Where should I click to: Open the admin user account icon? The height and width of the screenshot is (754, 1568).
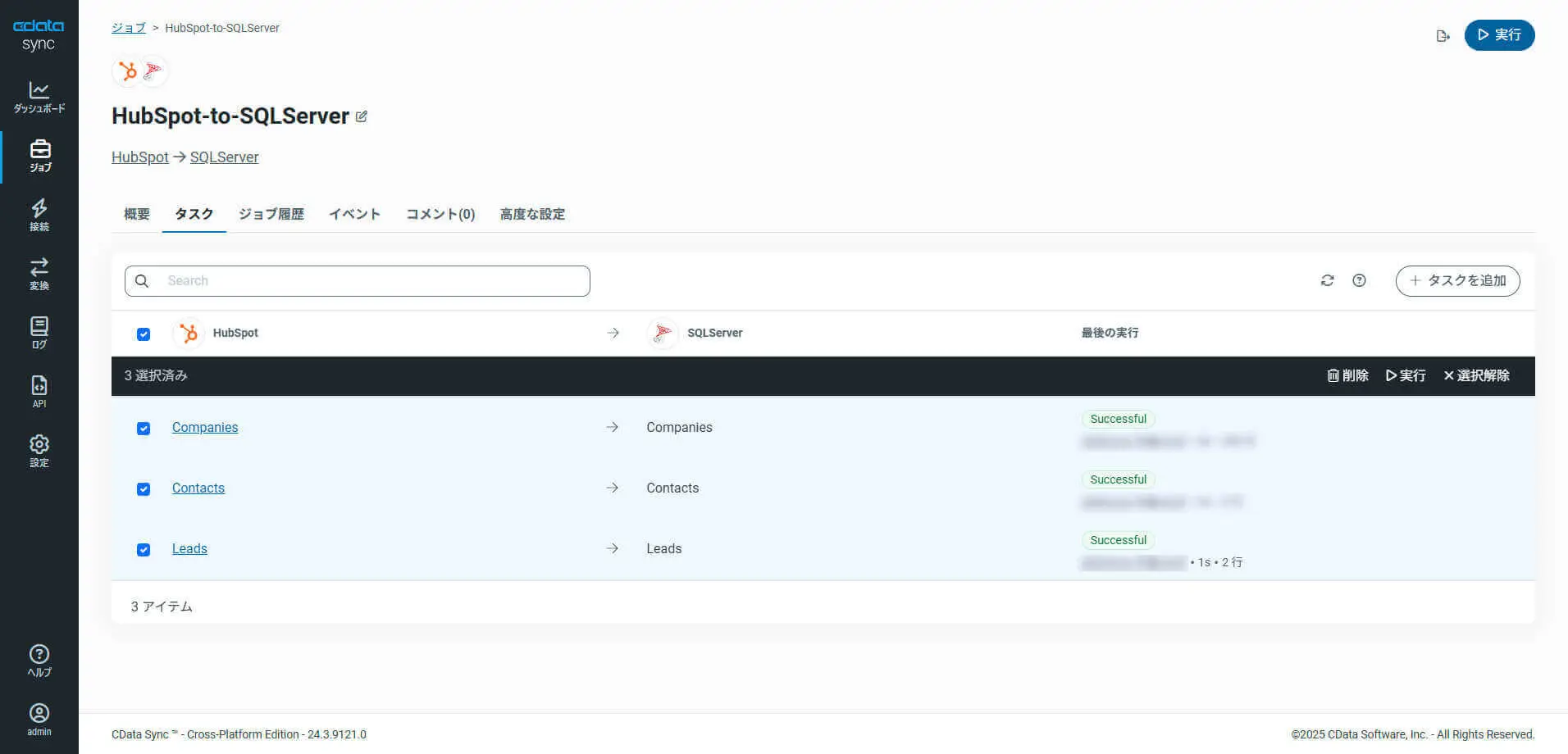(39, 720)
